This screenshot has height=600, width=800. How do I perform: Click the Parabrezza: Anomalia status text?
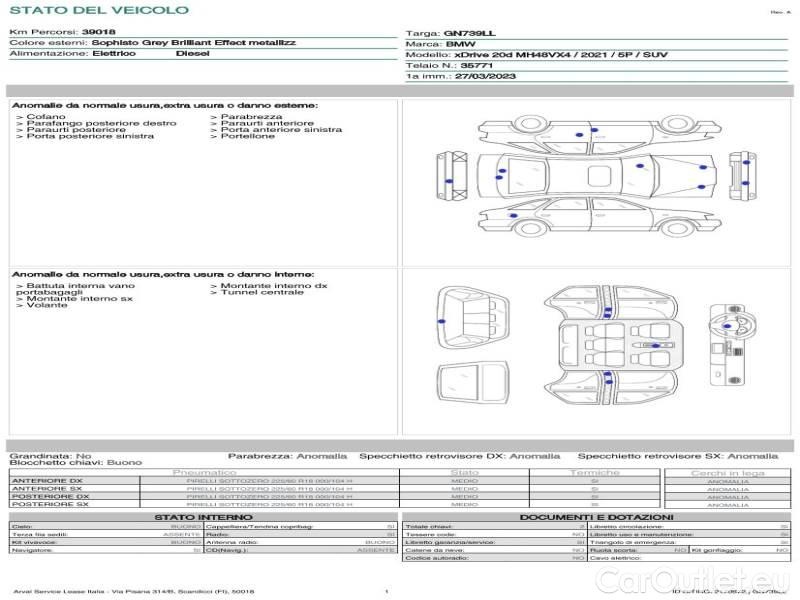click(x=287, y=456)
